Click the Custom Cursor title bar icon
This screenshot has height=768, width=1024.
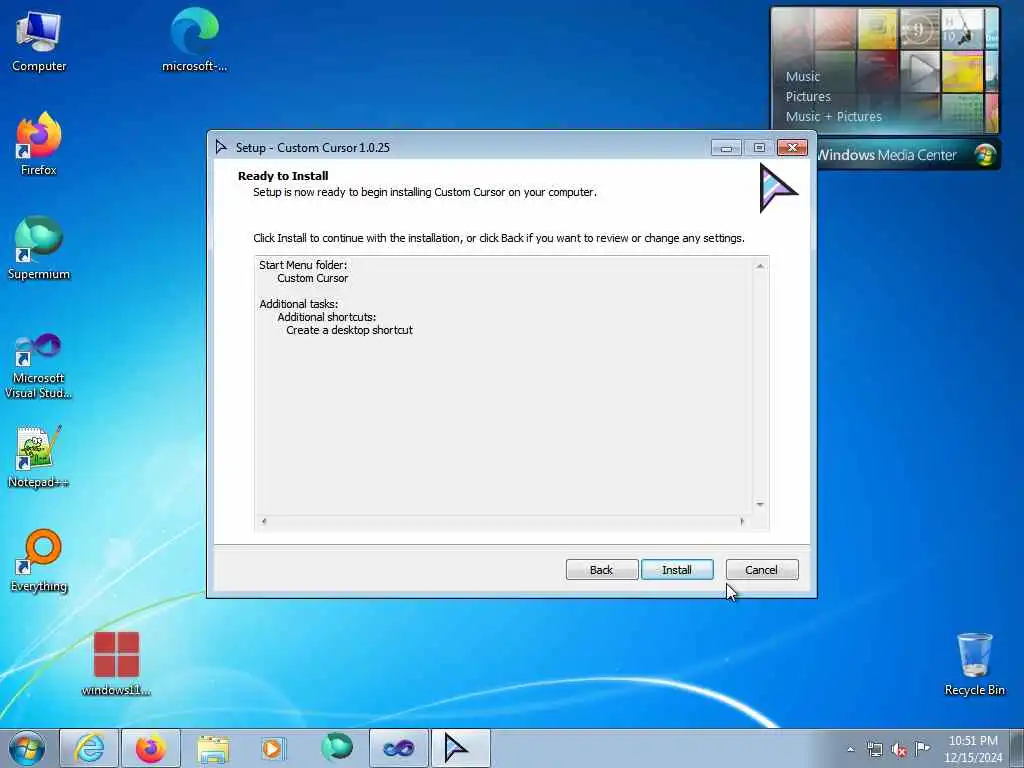(x=221, y=147)
